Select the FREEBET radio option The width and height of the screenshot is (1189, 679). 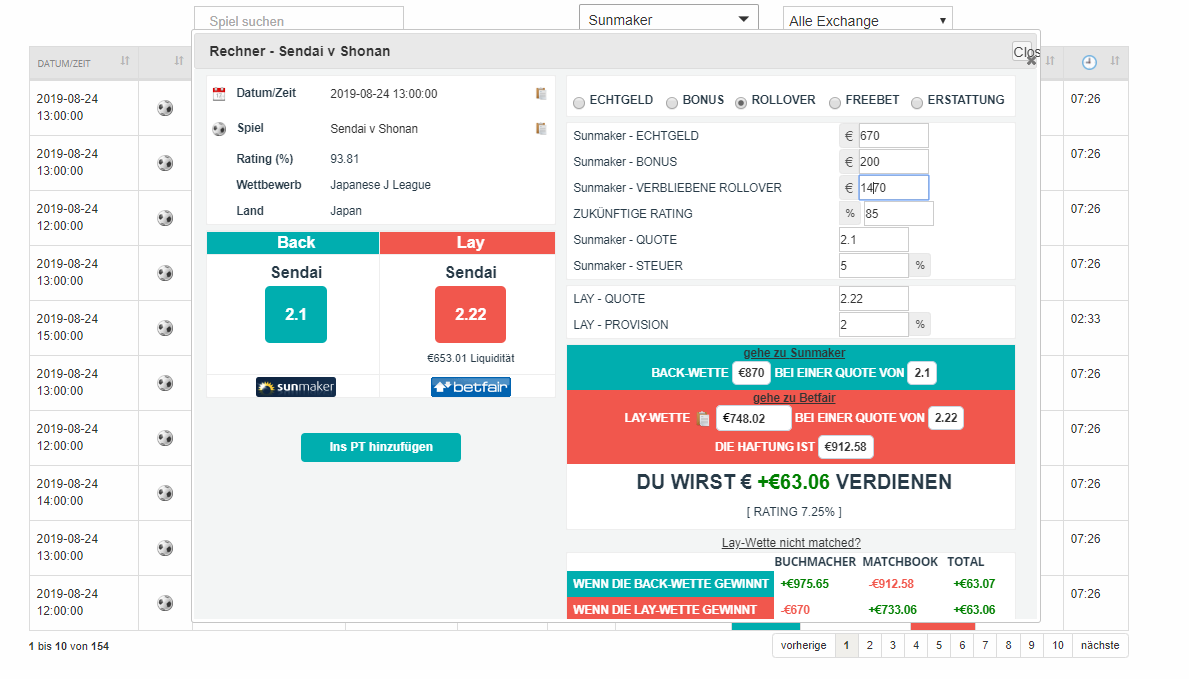tap(835, 102)
